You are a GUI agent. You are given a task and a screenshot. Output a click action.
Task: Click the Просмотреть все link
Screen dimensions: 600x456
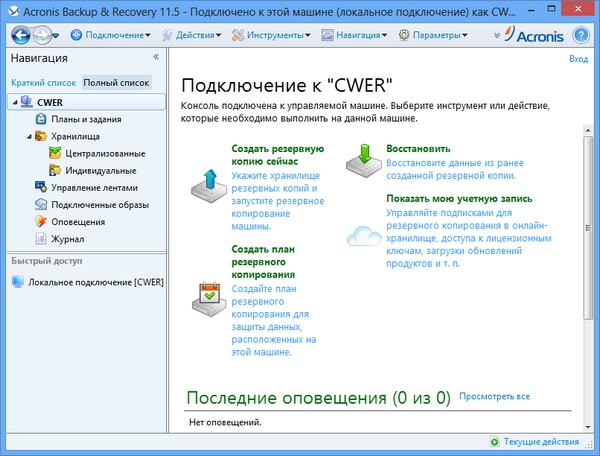(x=494, y=397)
